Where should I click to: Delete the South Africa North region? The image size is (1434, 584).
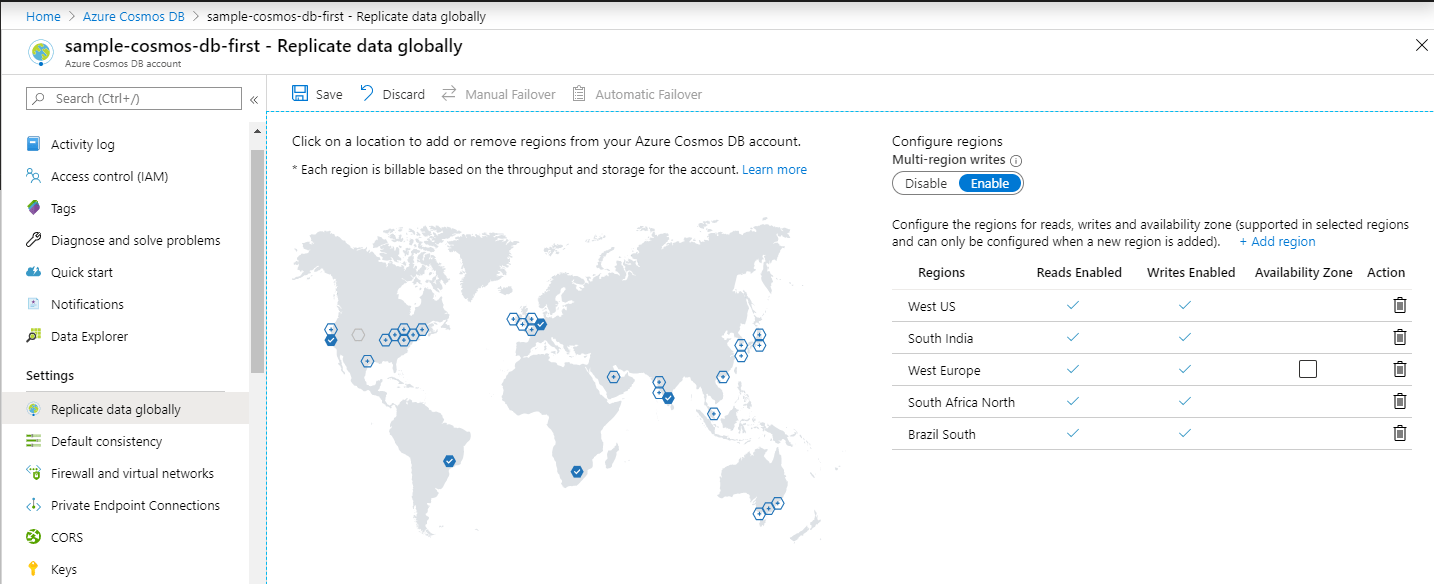point(1400,401)
